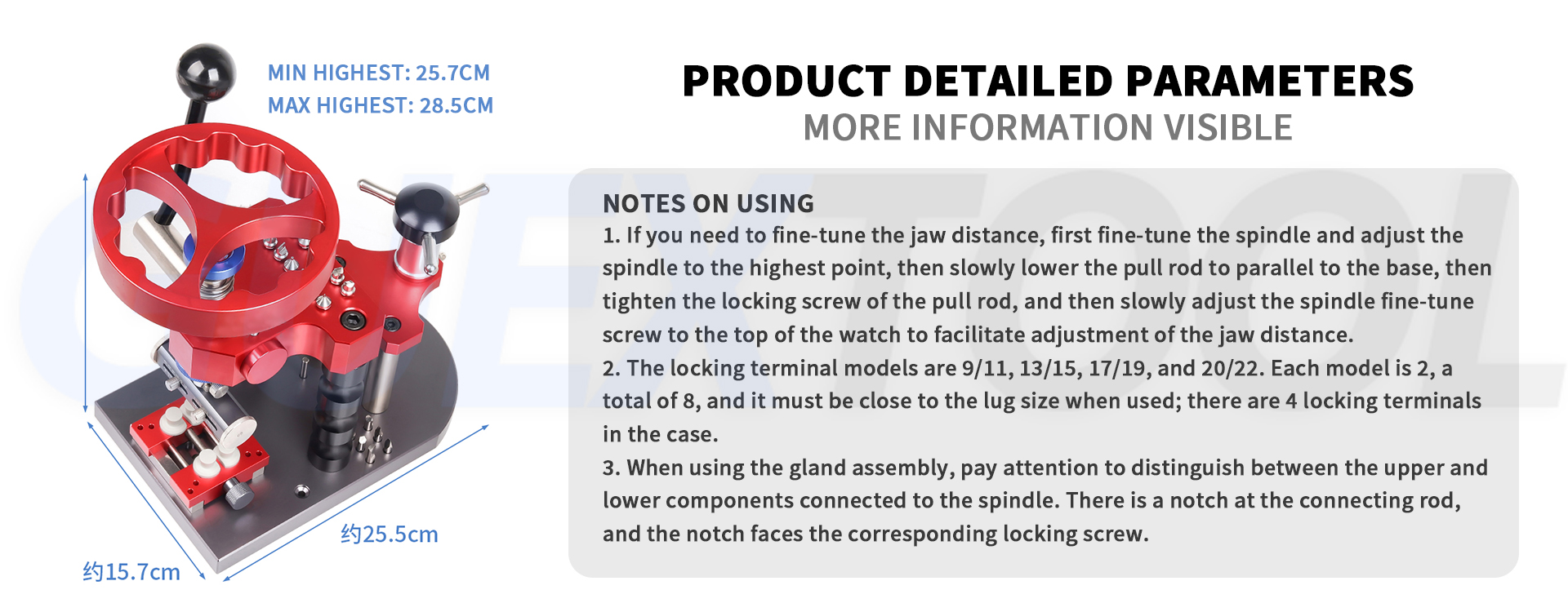This screenshot has width=1568, height=612.
Task: Click the 约15.7cm width dimension label
Action: 131,572
